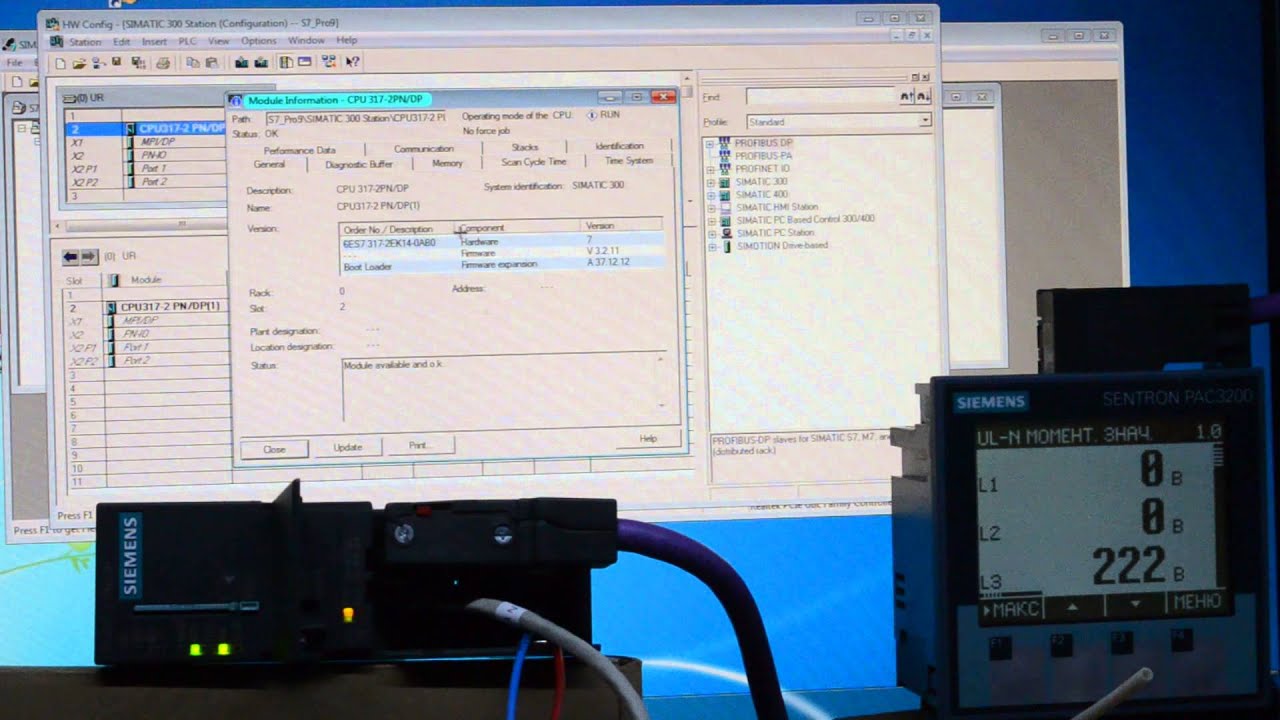Click the Upload from Module toolbar icon

click(x=261, y=62)
